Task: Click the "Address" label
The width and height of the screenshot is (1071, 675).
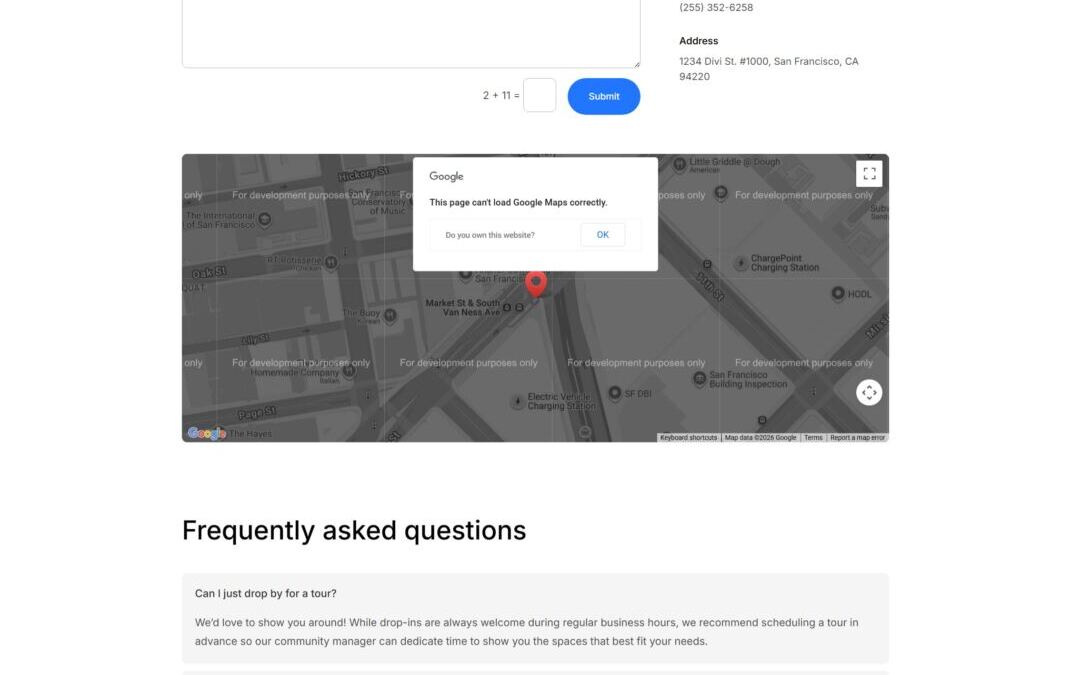Action: click(698, 41)
